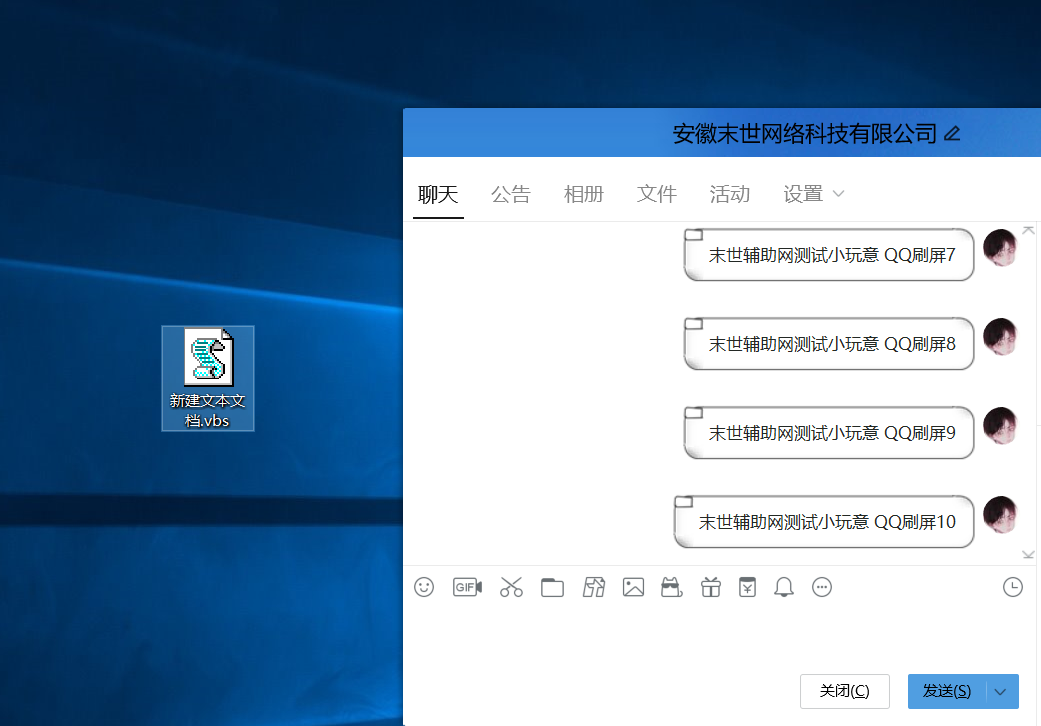Open message history clock icon

1012,587
